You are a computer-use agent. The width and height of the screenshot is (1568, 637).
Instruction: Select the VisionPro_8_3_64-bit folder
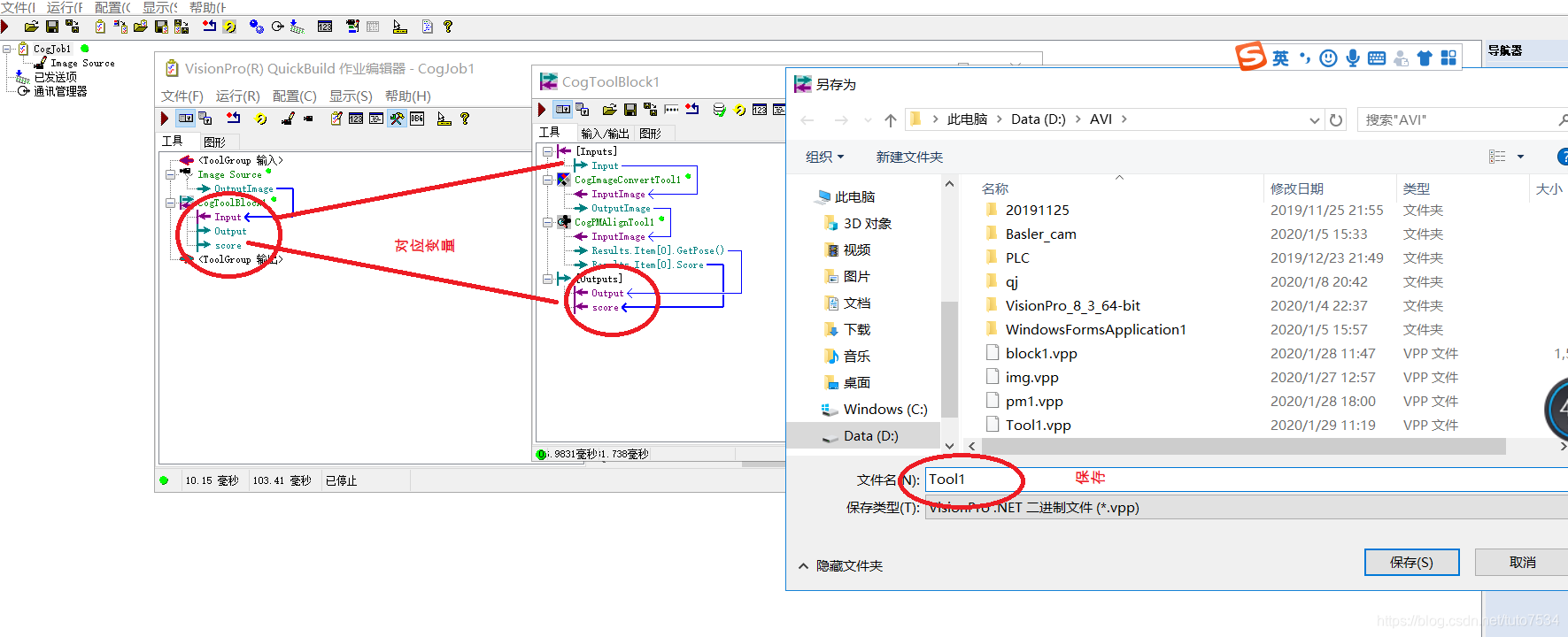(x=1072, y=305)
